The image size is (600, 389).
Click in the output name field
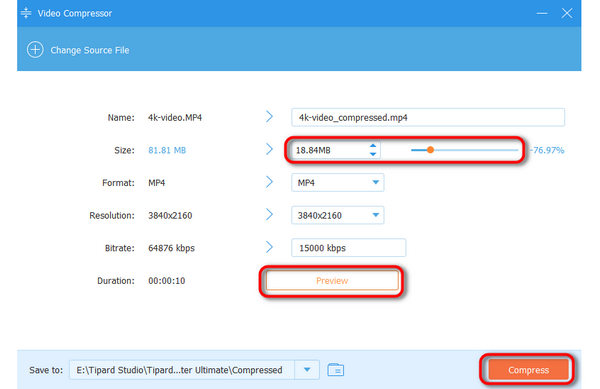tap(428, 117)
